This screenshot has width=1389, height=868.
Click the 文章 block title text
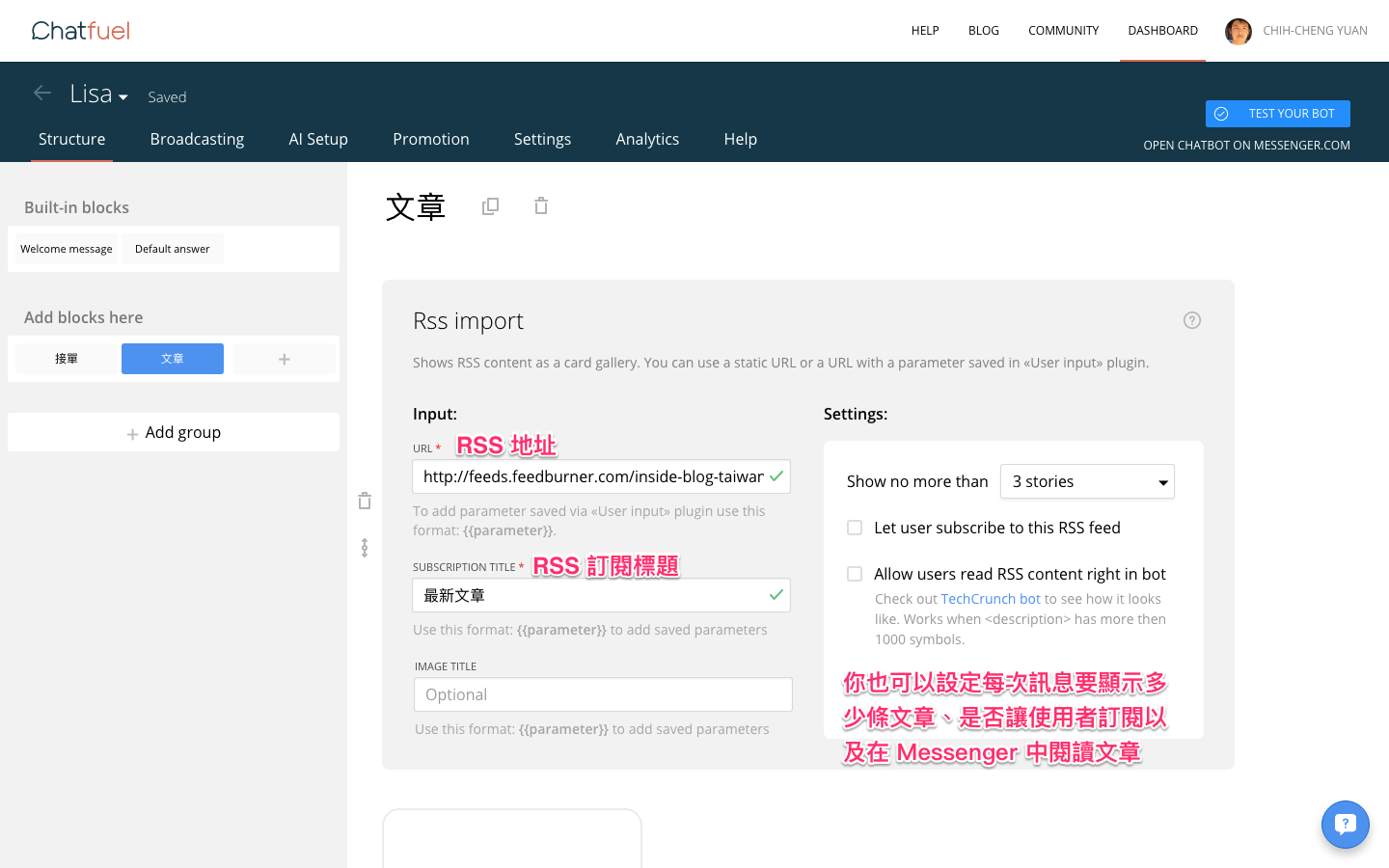[416, 206]
